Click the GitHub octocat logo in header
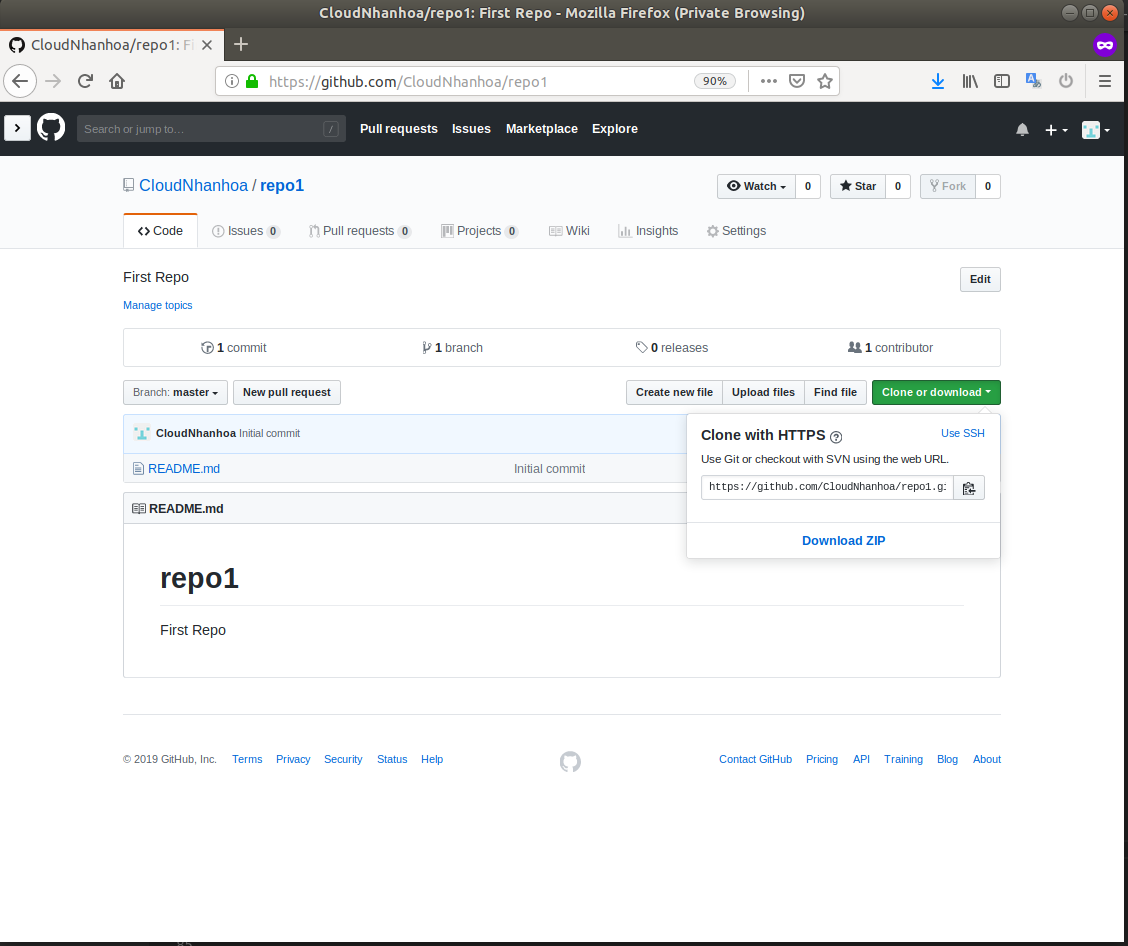 [x=51, y=128]
